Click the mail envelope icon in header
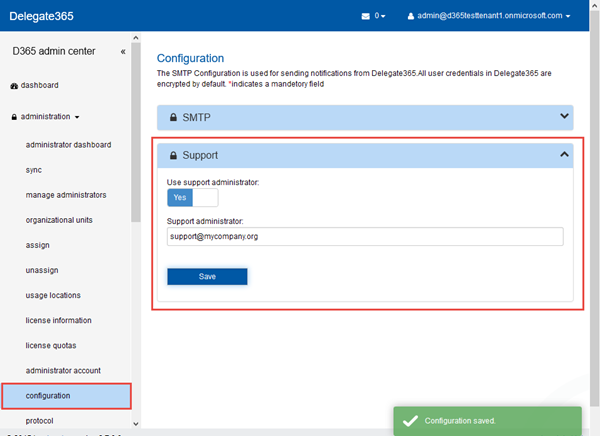The height and width of the screenshot is (436, 600). click(x=366, y=17)
